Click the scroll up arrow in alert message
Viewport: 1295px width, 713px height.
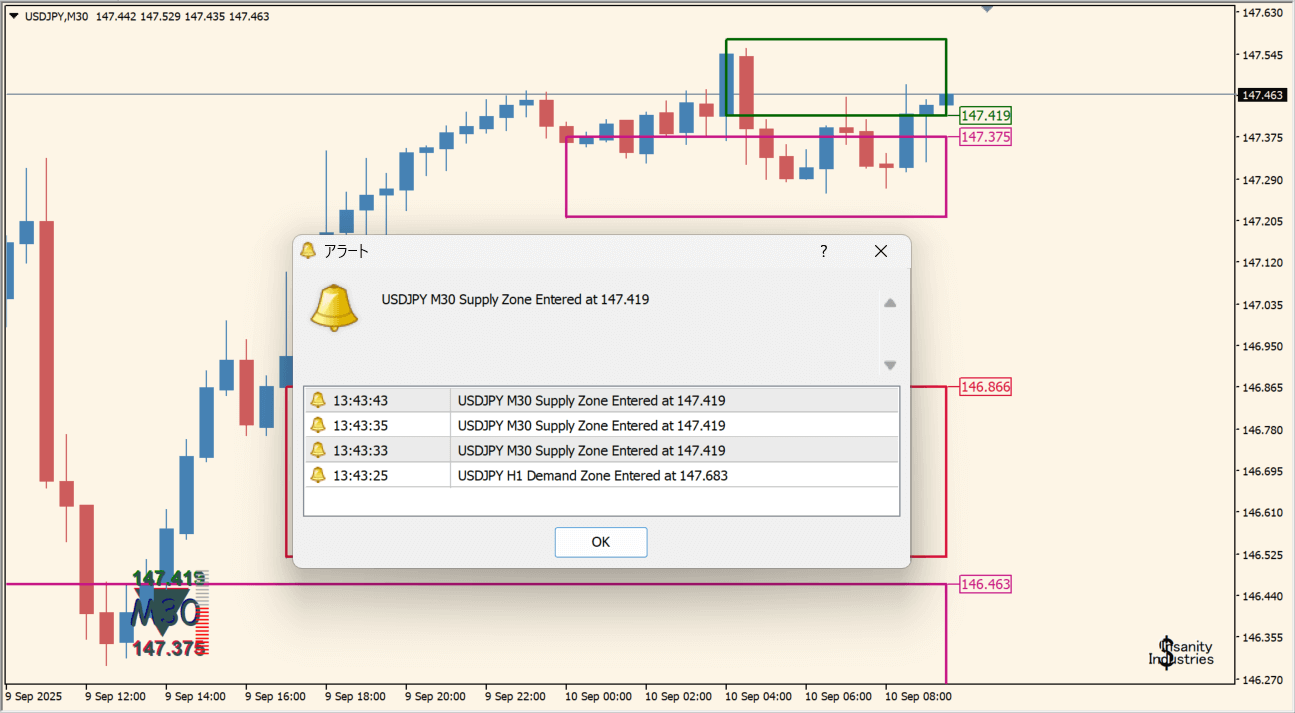889,303
